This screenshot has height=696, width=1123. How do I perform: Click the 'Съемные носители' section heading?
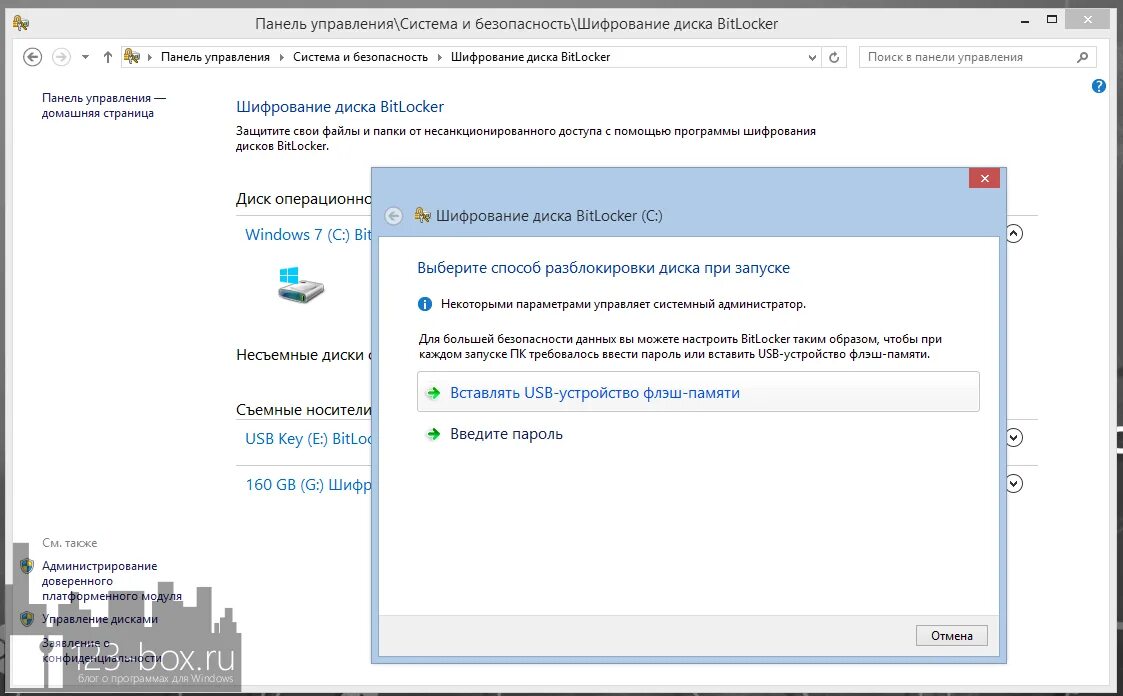[x=304, y=410]
